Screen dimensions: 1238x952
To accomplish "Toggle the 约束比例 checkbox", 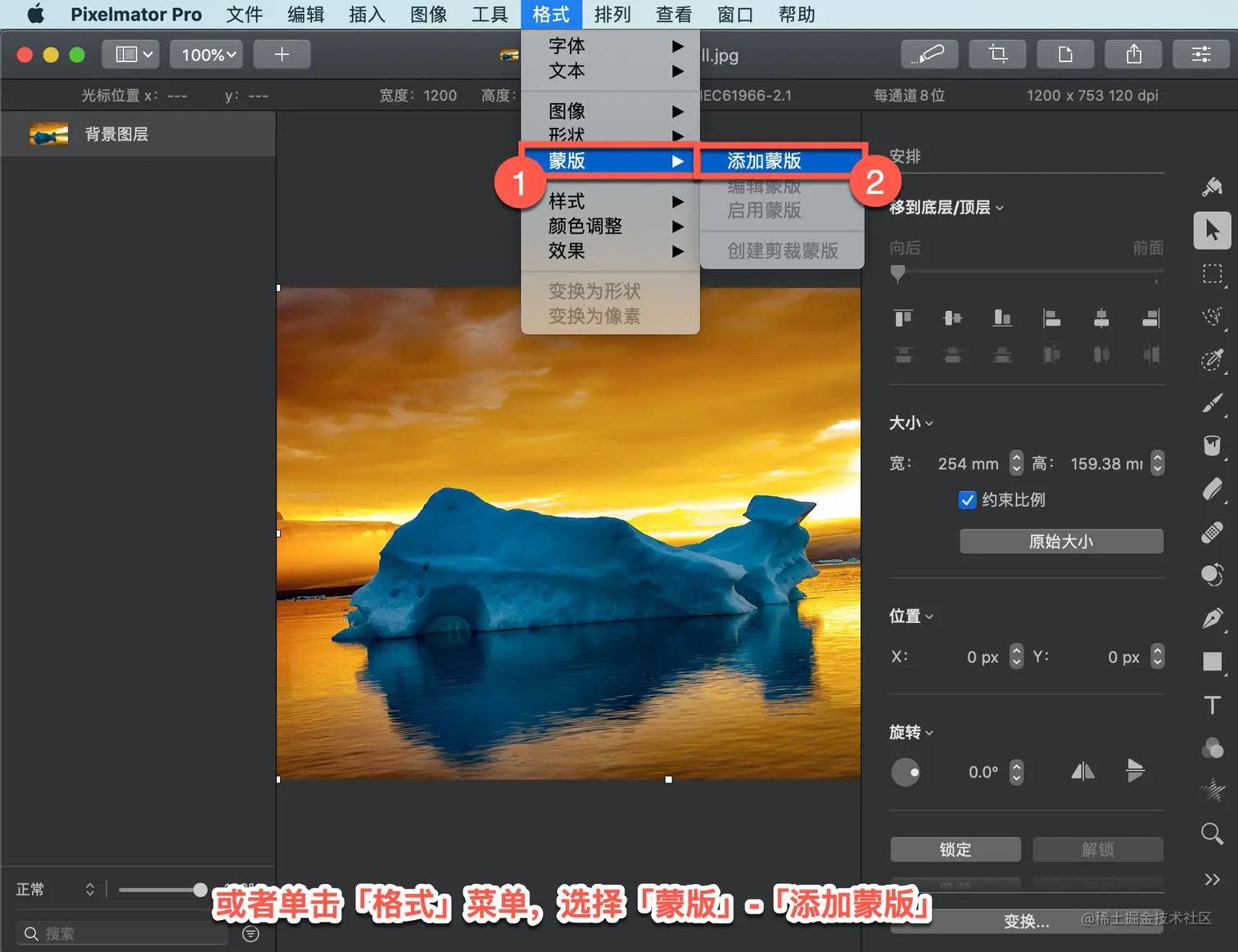I will pyautogui.click(x=967, y=500).
